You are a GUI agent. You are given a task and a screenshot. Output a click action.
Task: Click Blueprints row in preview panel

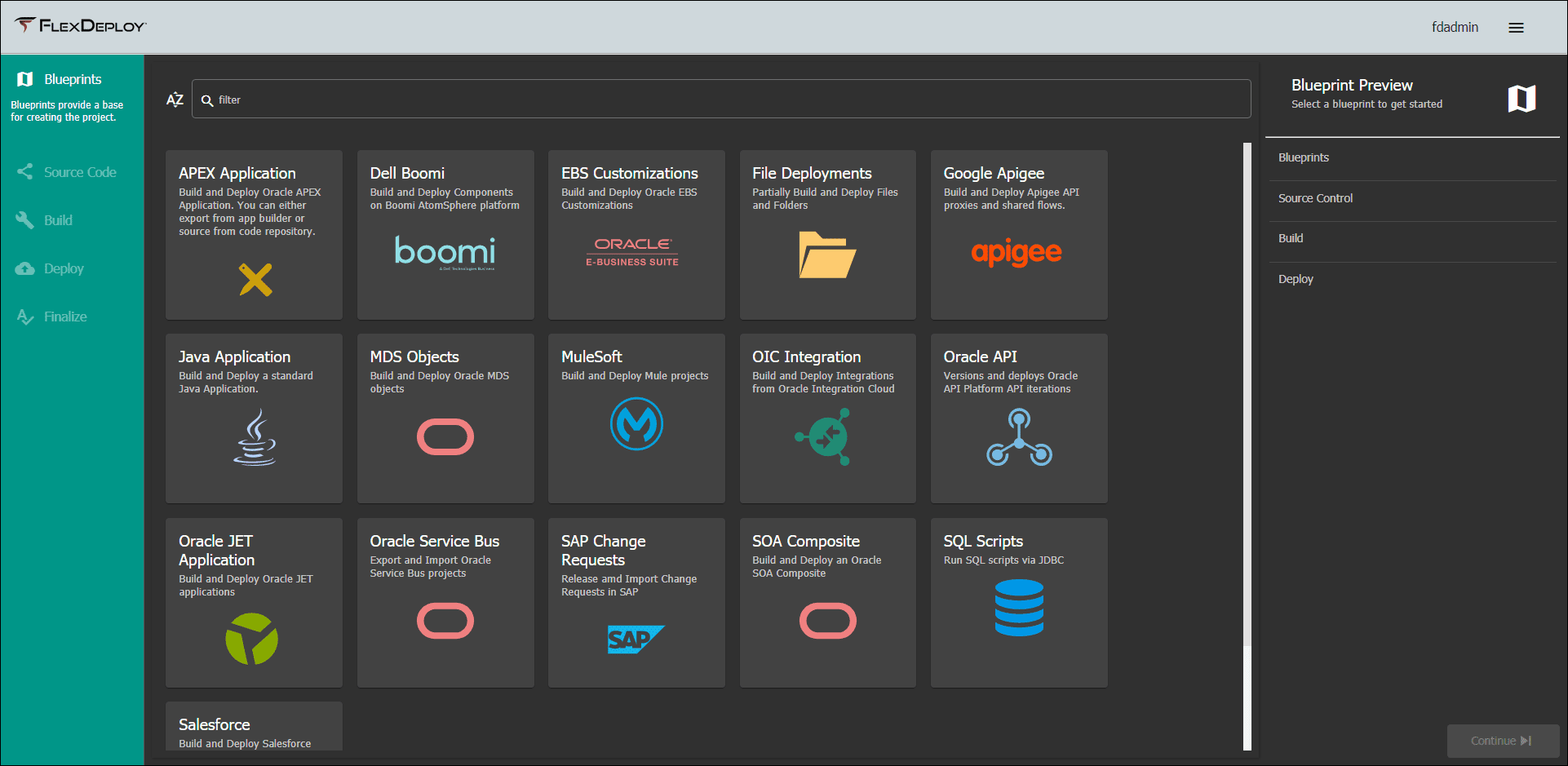[x=1412, y=157]
